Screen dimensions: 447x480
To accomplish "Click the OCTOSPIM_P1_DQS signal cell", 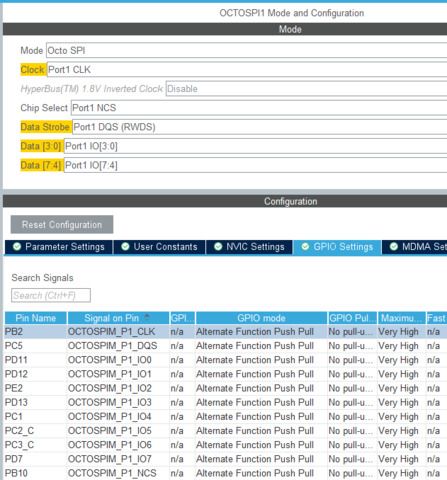I will [x=118, y=346].
